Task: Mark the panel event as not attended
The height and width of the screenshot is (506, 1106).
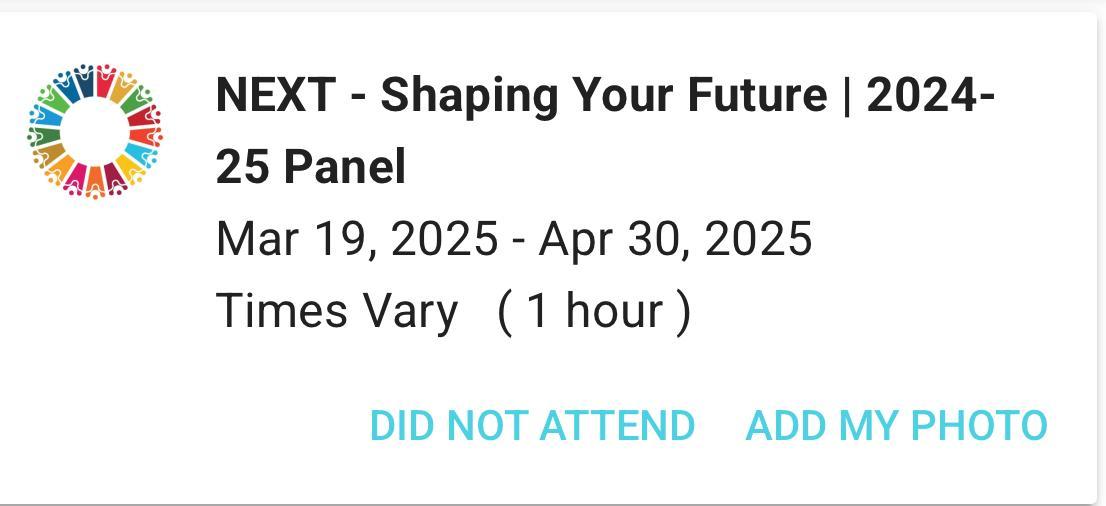Action: (x=532, y=425)
